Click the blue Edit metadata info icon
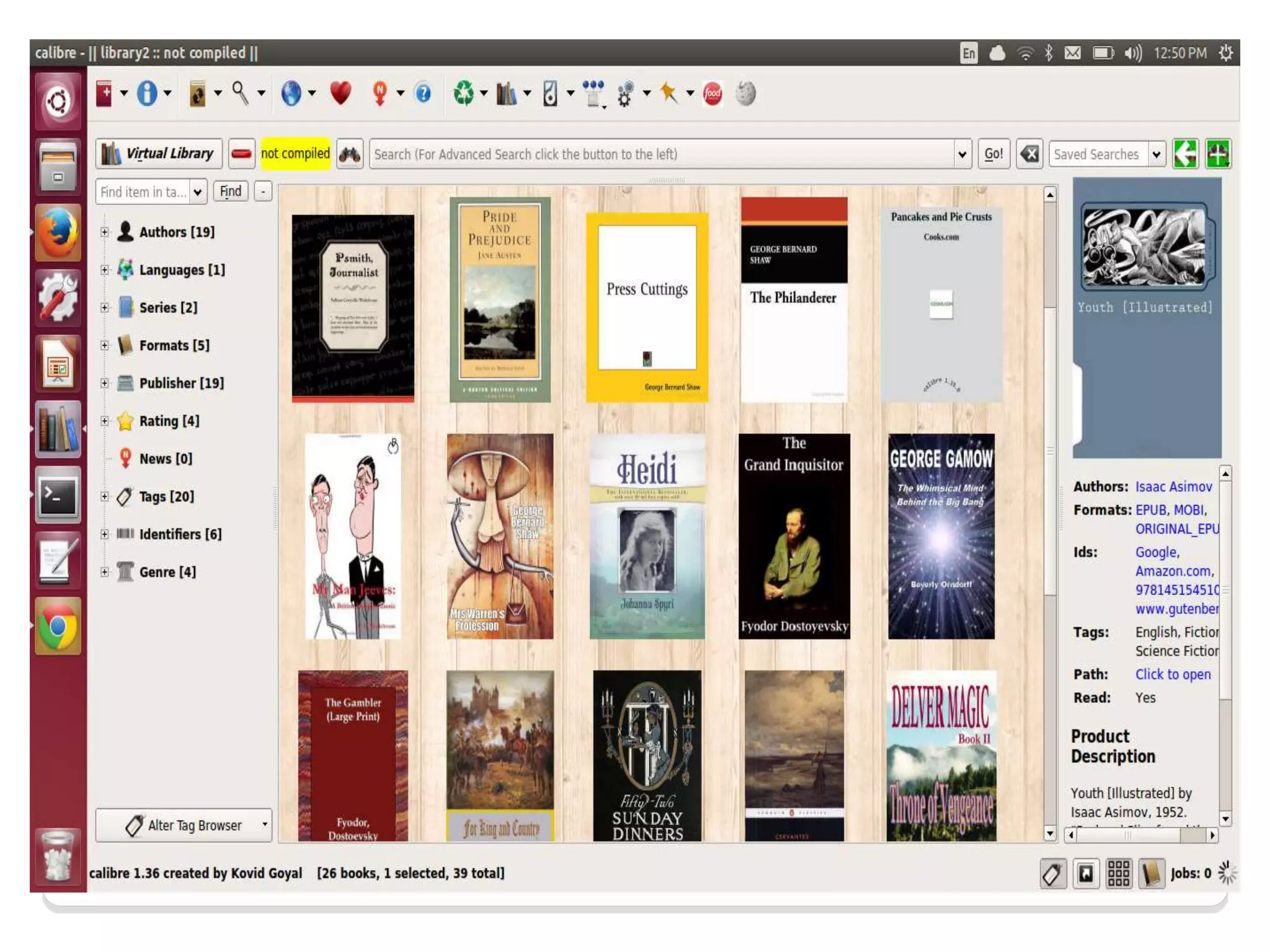 (147, 94)
